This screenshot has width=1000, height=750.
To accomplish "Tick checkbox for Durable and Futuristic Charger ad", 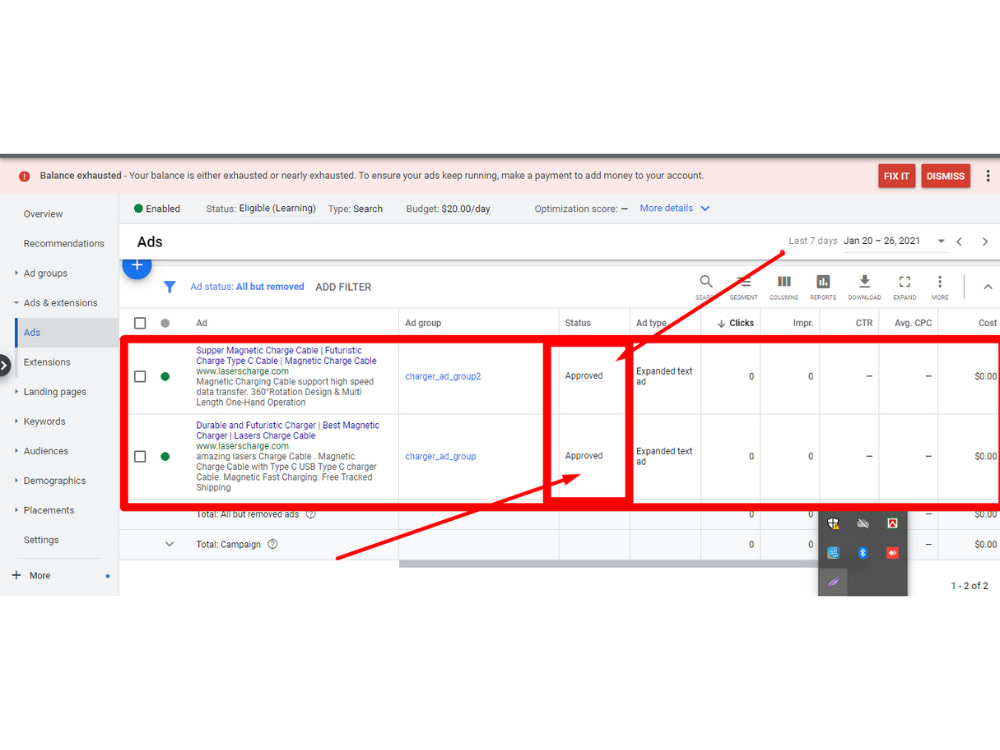I will [140, 457].
